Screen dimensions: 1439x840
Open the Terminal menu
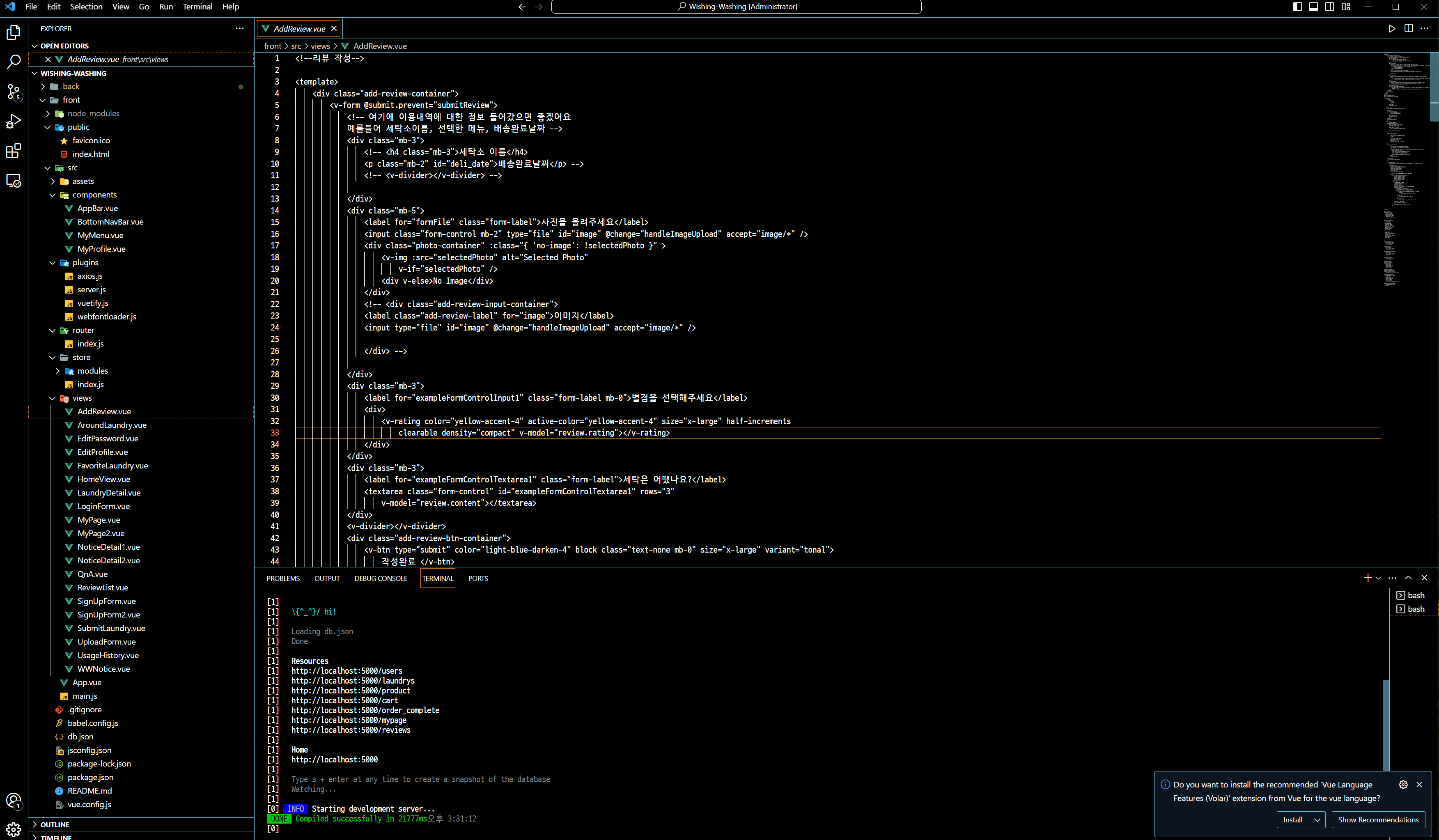click(x=197, y=7)
